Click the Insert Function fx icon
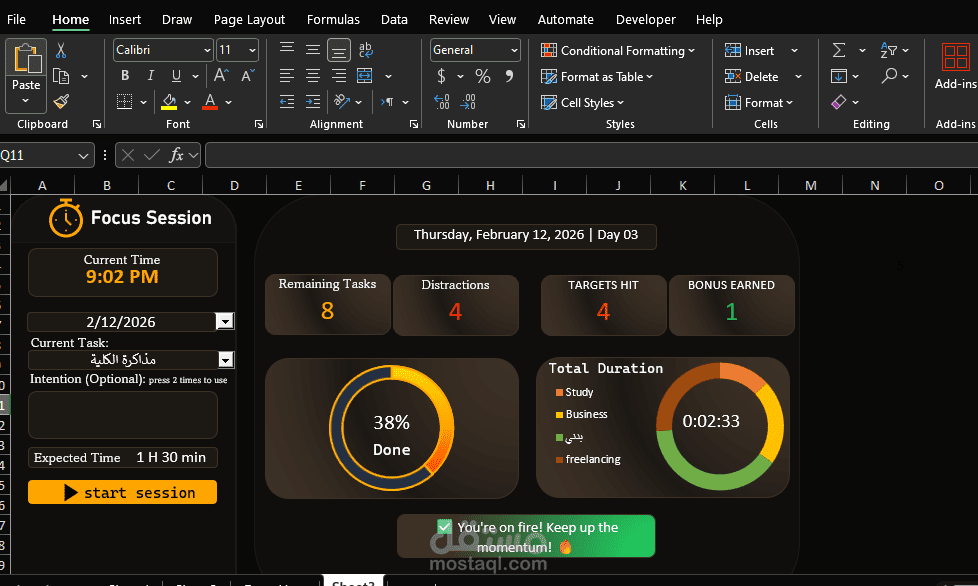The image size is (978, 586). click(x=176, y=155)
